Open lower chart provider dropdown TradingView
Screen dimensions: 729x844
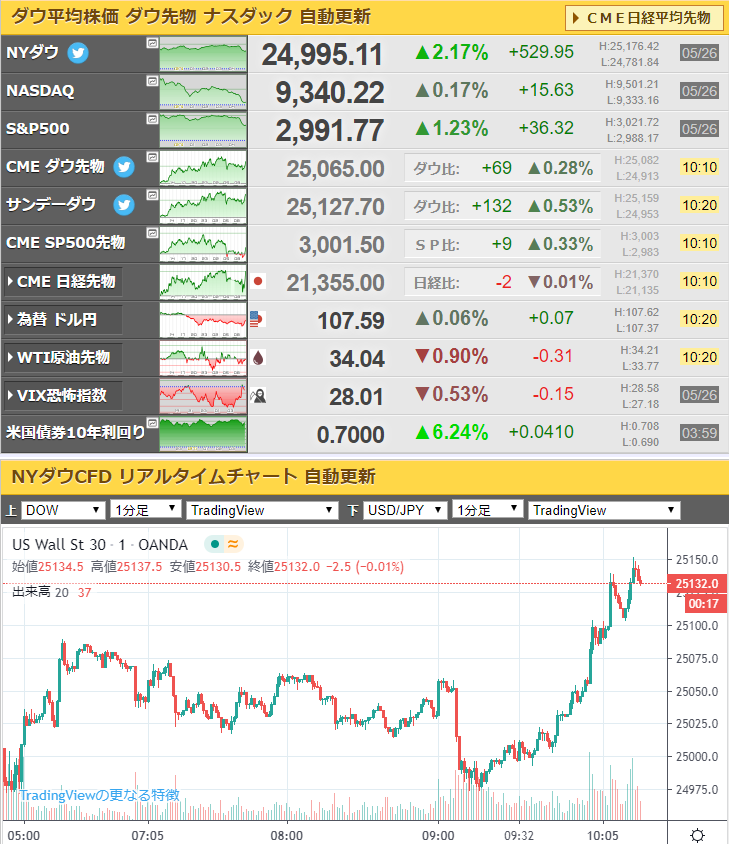(604, 510)
